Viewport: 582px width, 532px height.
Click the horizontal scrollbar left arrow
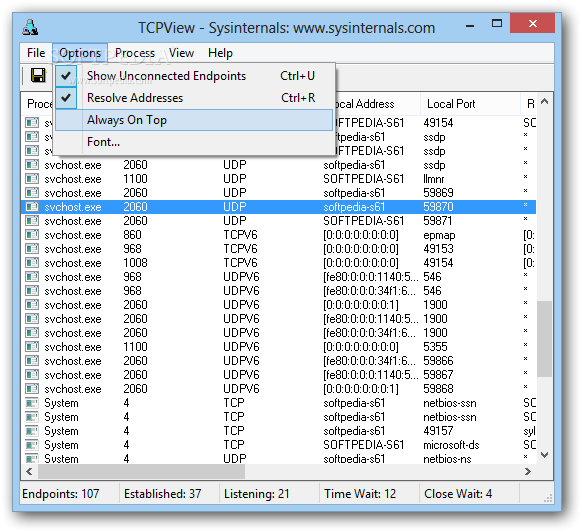click(x=29, y=471)
